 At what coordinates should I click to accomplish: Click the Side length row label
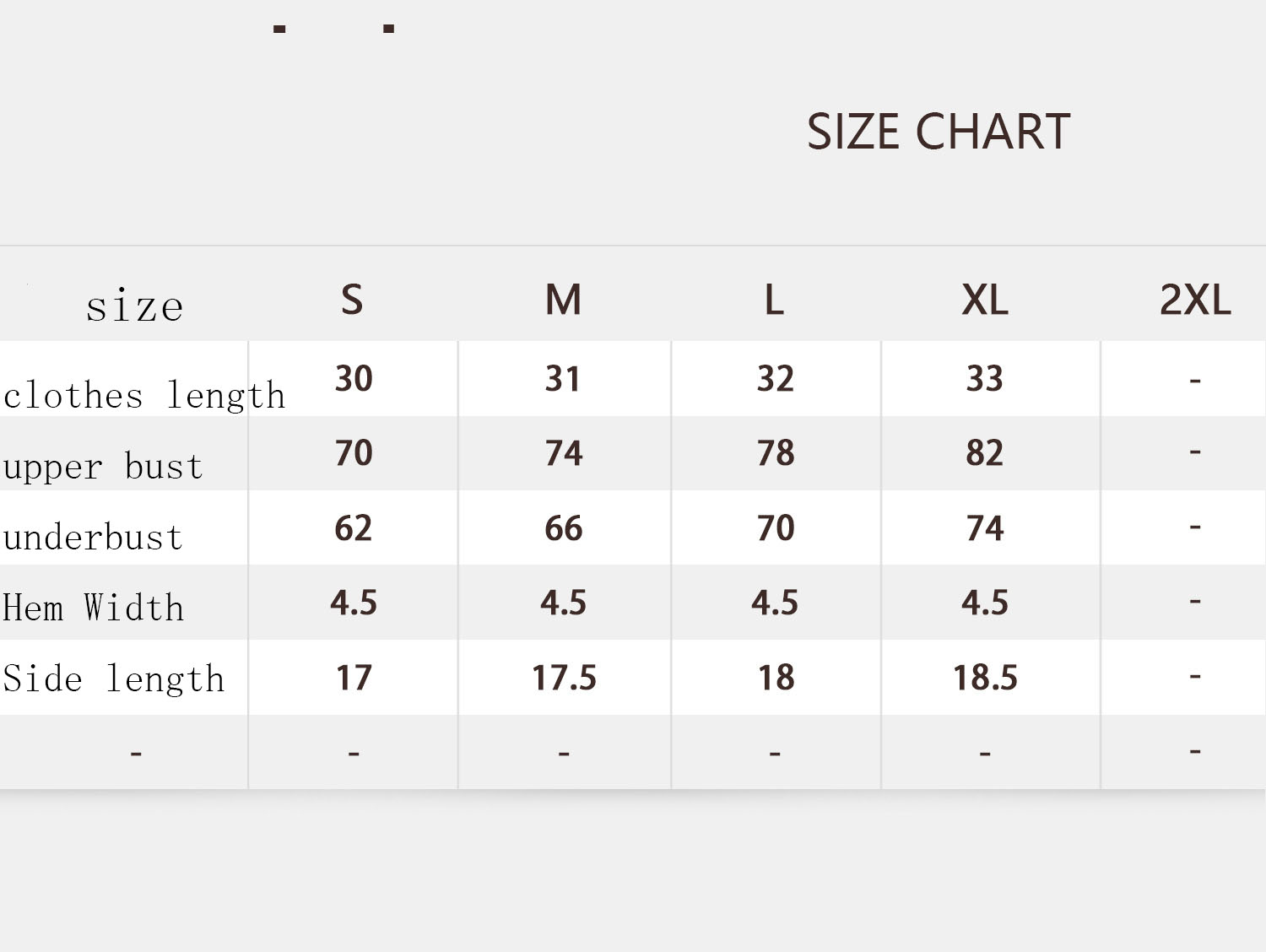tap(114, 679)
